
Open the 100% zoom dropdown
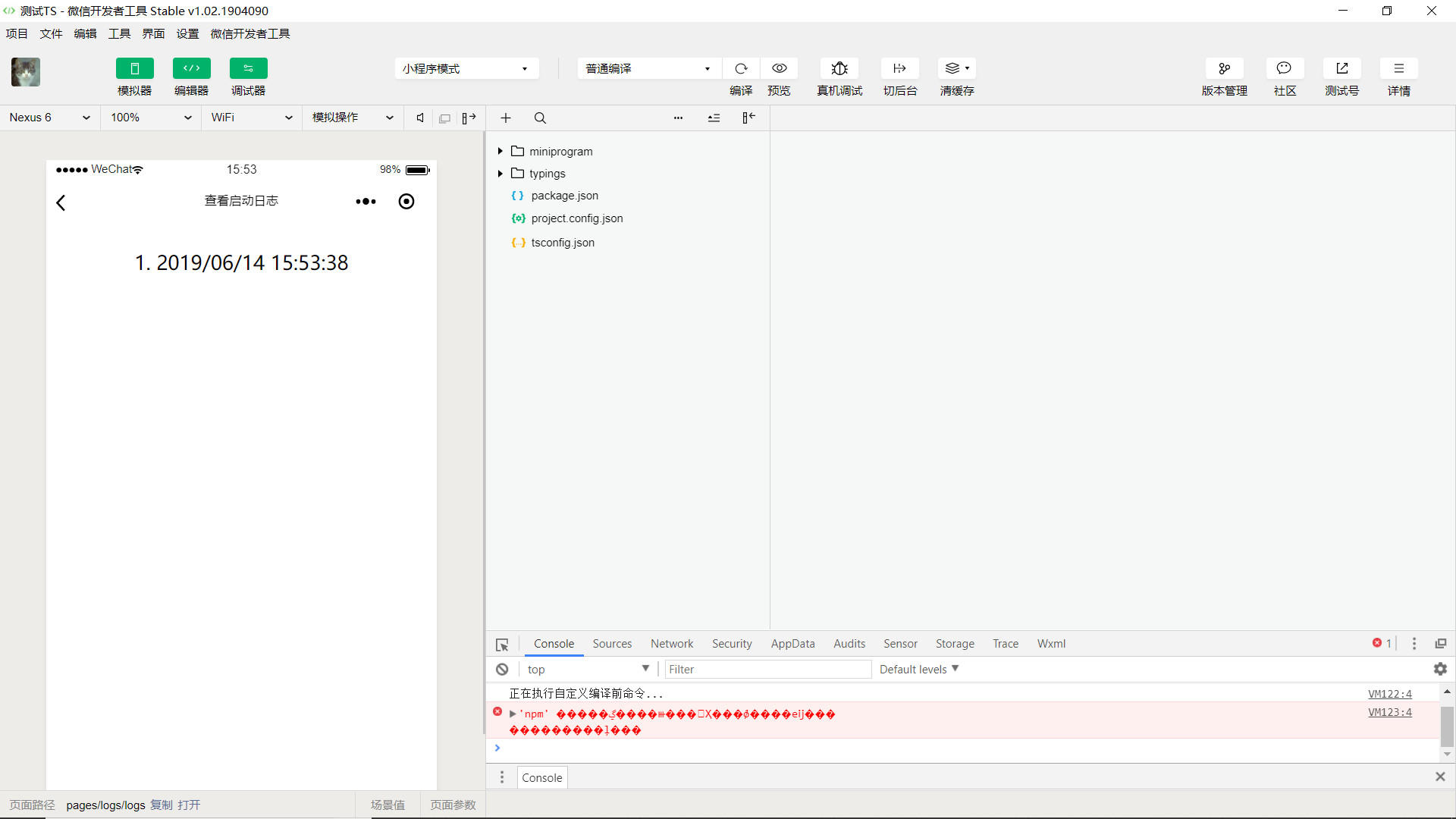[x=151, y=118]
